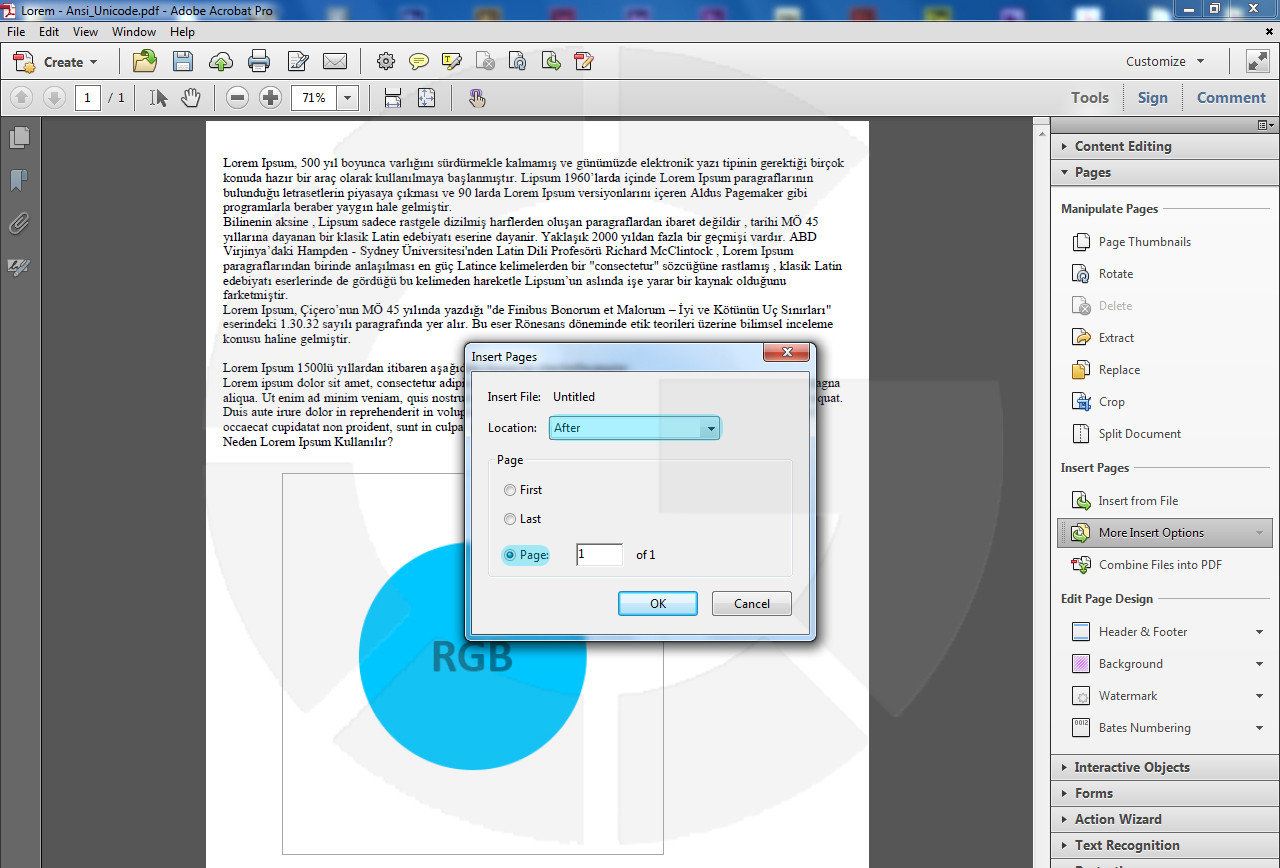Click the cloud upload icon
The height and width of the screenshot is (868, 1280).
[221, 62]
